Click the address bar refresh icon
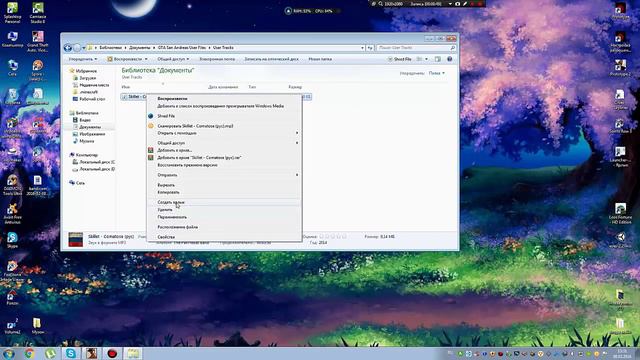Viewport: 640px width, 360px height. (x=370, y=48)
